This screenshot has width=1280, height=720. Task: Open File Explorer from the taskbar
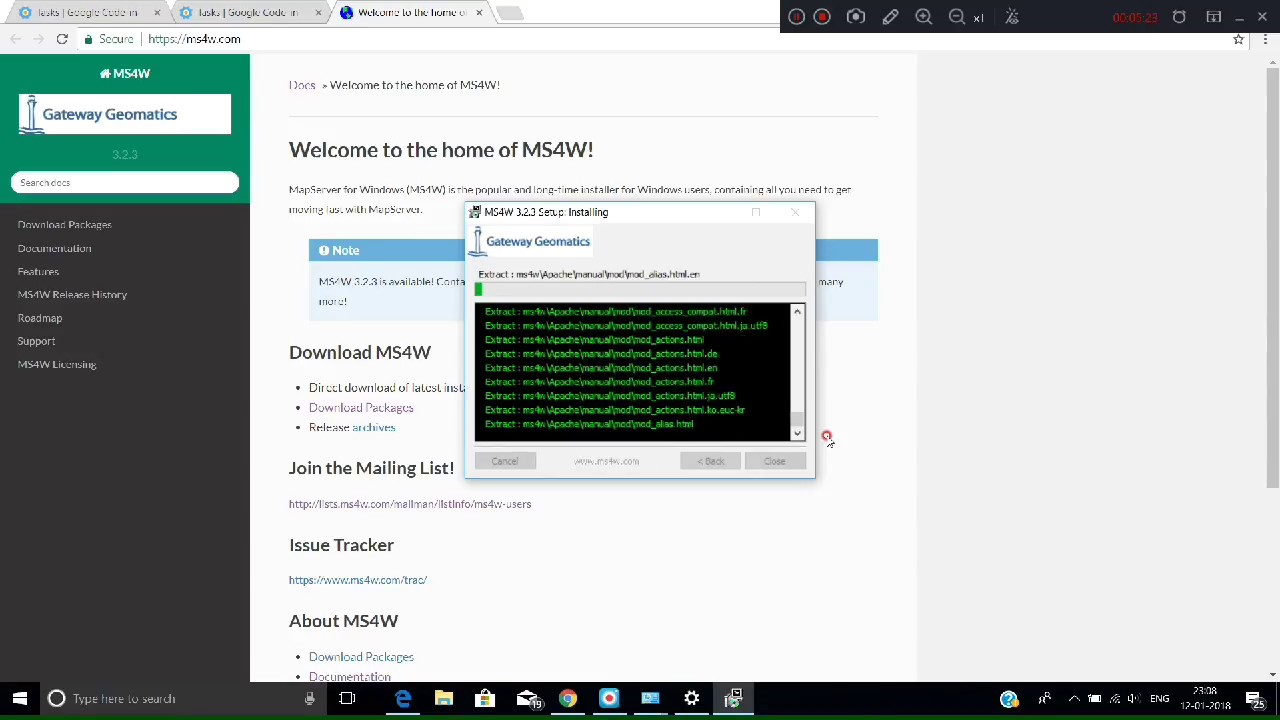point(444,699)
